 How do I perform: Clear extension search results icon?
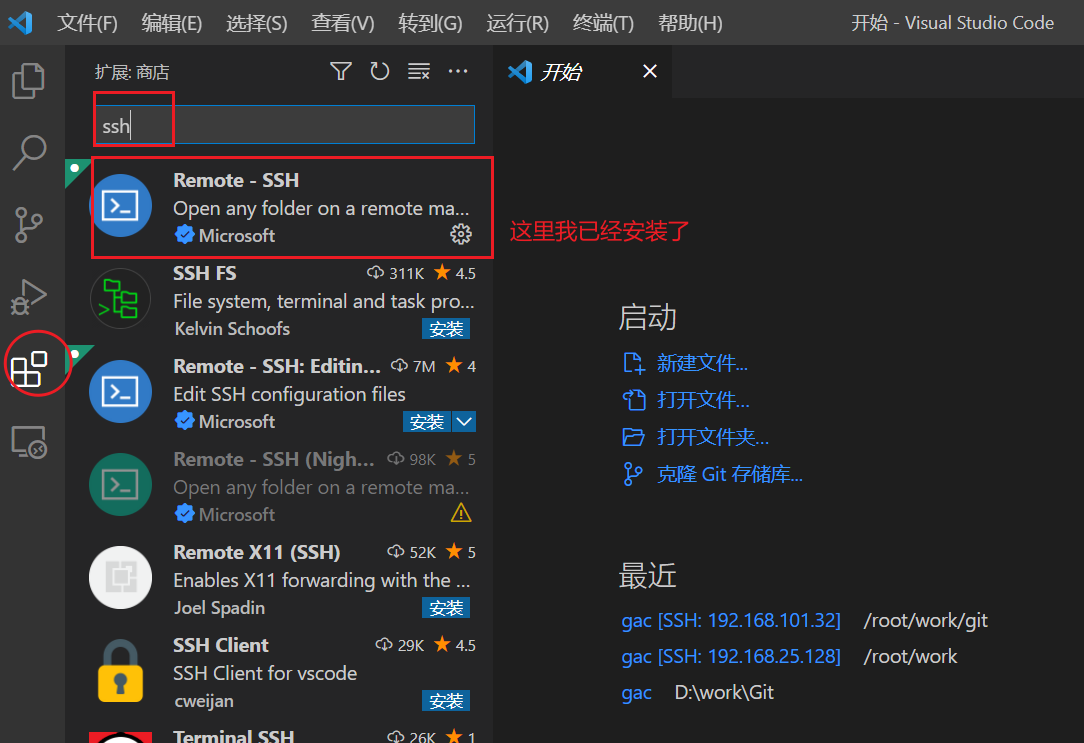point(418,71)
